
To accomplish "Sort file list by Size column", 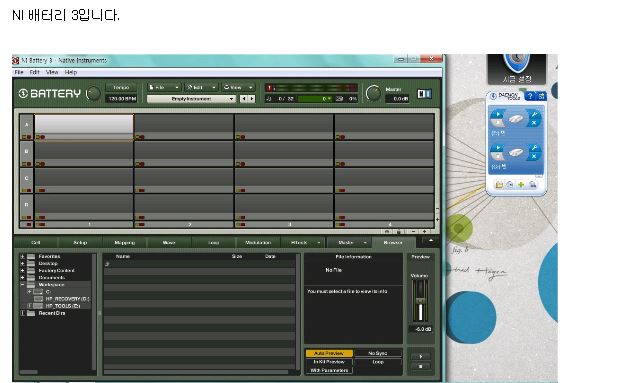I will click(x=237, y=257).
